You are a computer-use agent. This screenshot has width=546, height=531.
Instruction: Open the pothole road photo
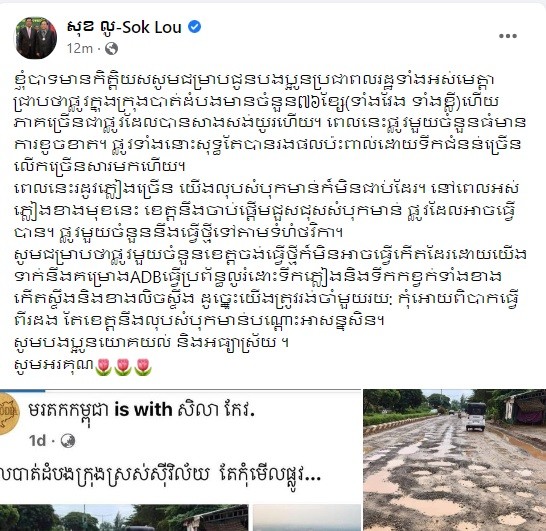click(454, 460)
